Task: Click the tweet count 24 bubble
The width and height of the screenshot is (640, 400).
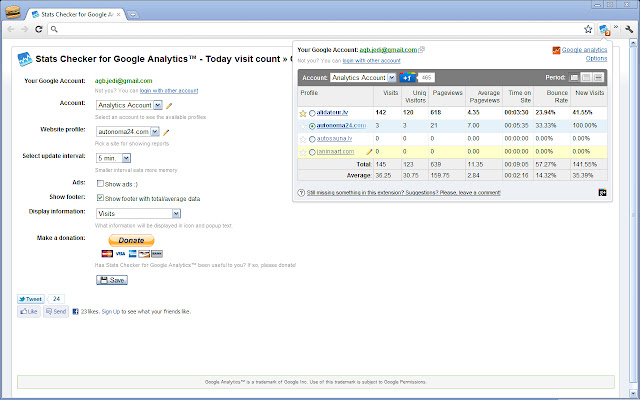Action: click(56, 299)
